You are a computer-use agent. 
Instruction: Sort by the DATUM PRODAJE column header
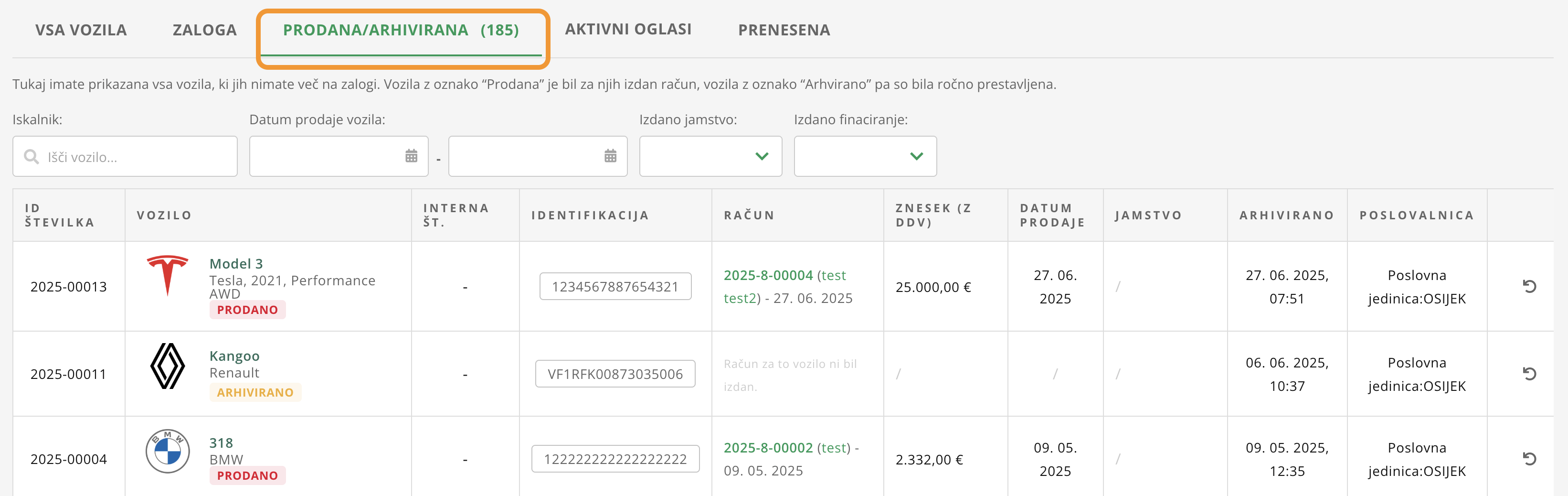point(1053,215)
